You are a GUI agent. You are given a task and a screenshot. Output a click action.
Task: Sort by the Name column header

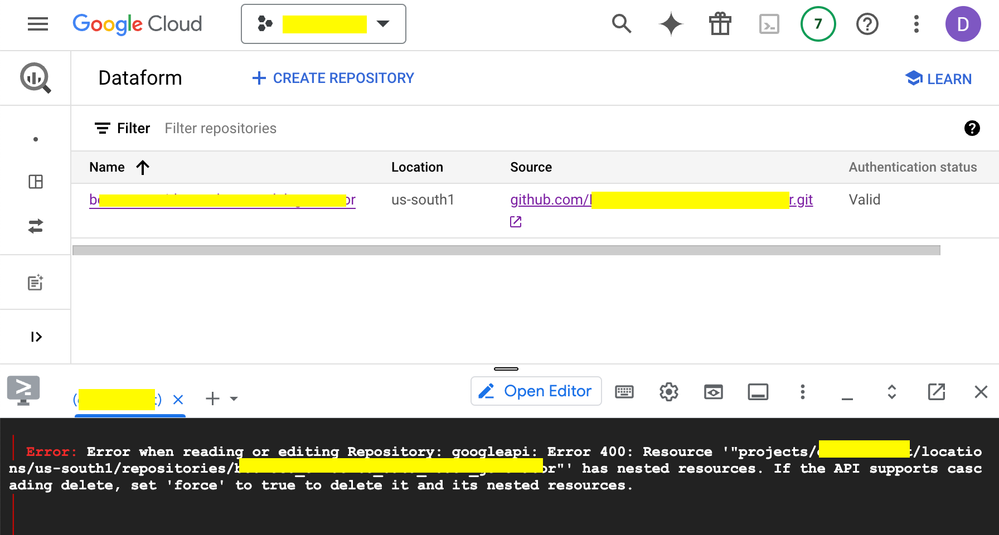(106, 167)
